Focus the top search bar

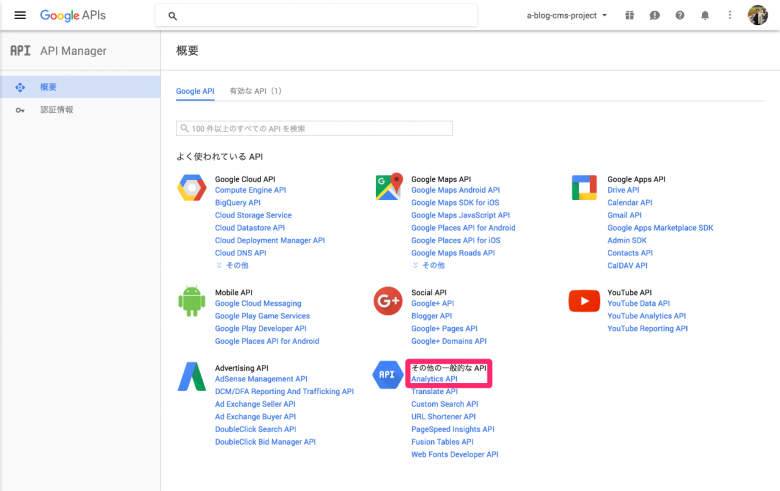[316, 16]
